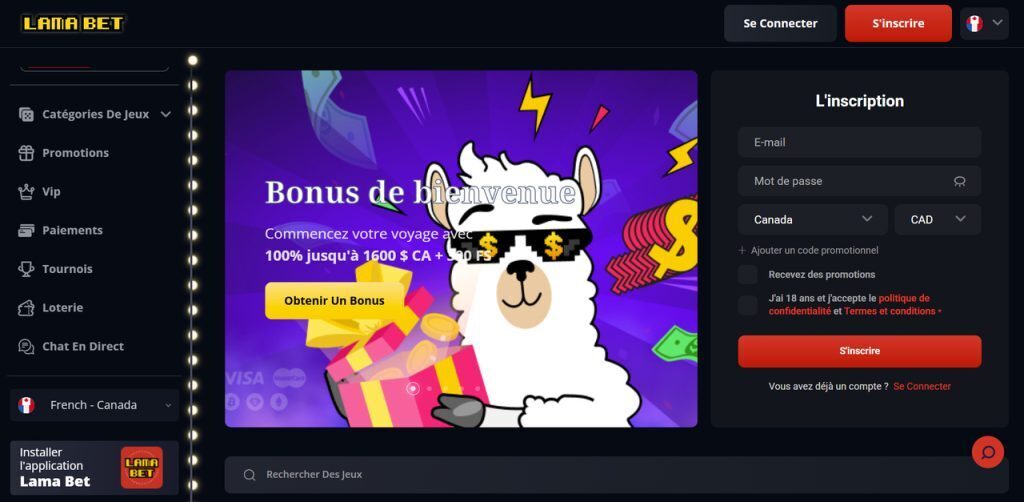Open the Canada country dropdown

(x=812, y=219)
